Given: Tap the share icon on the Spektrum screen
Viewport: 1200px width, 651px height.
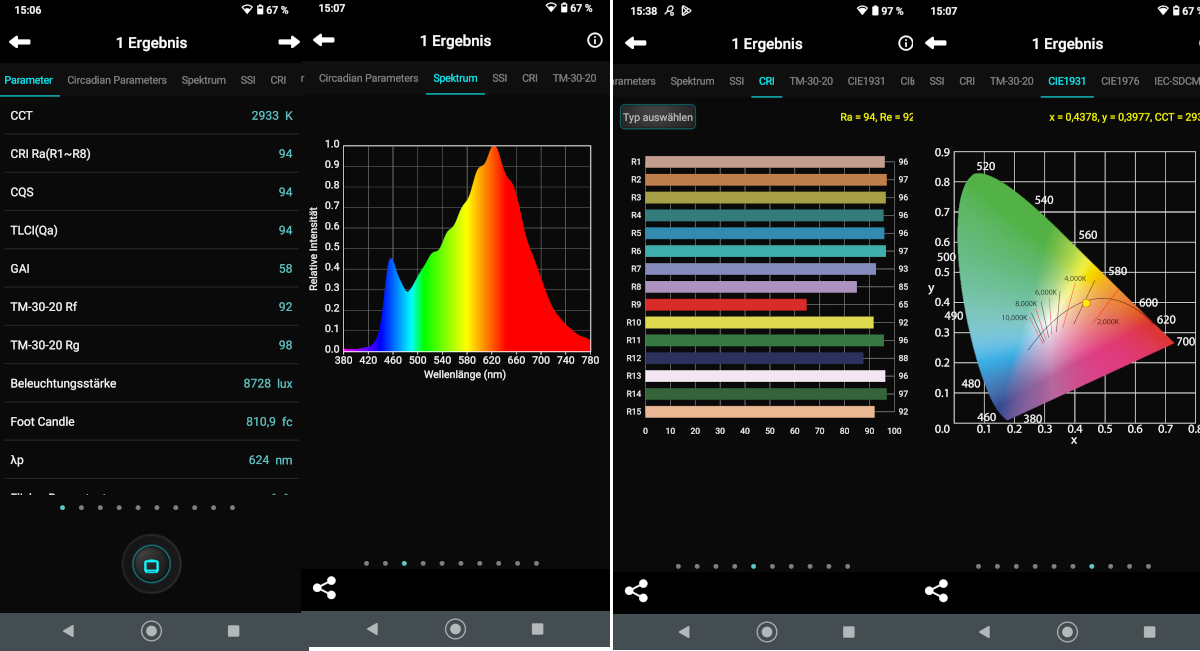Looking at the screenshot, I should (325, 588).
